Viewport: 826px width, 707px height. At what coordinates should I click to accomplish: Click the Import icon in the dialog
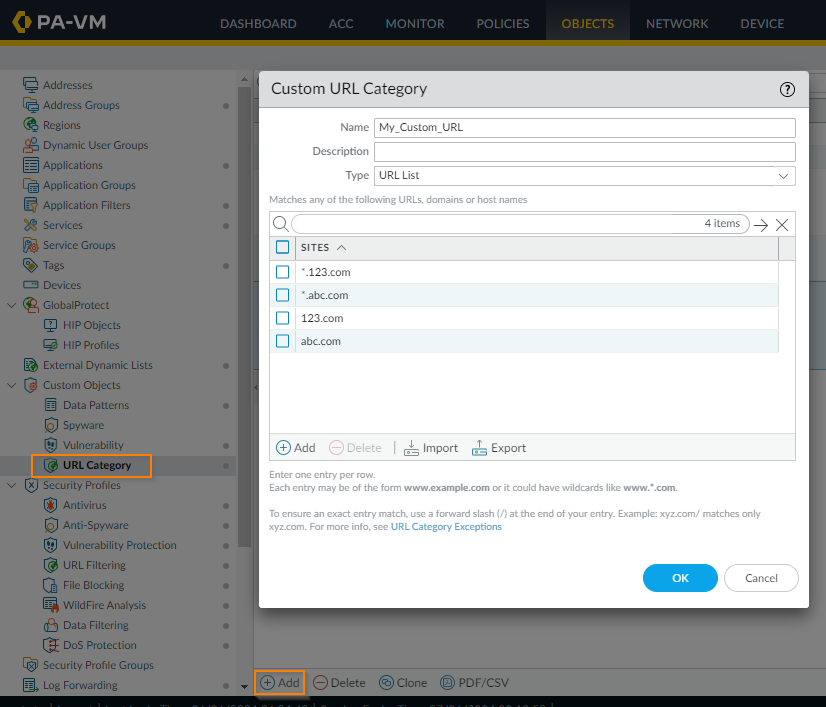click(x=412, y=448)
